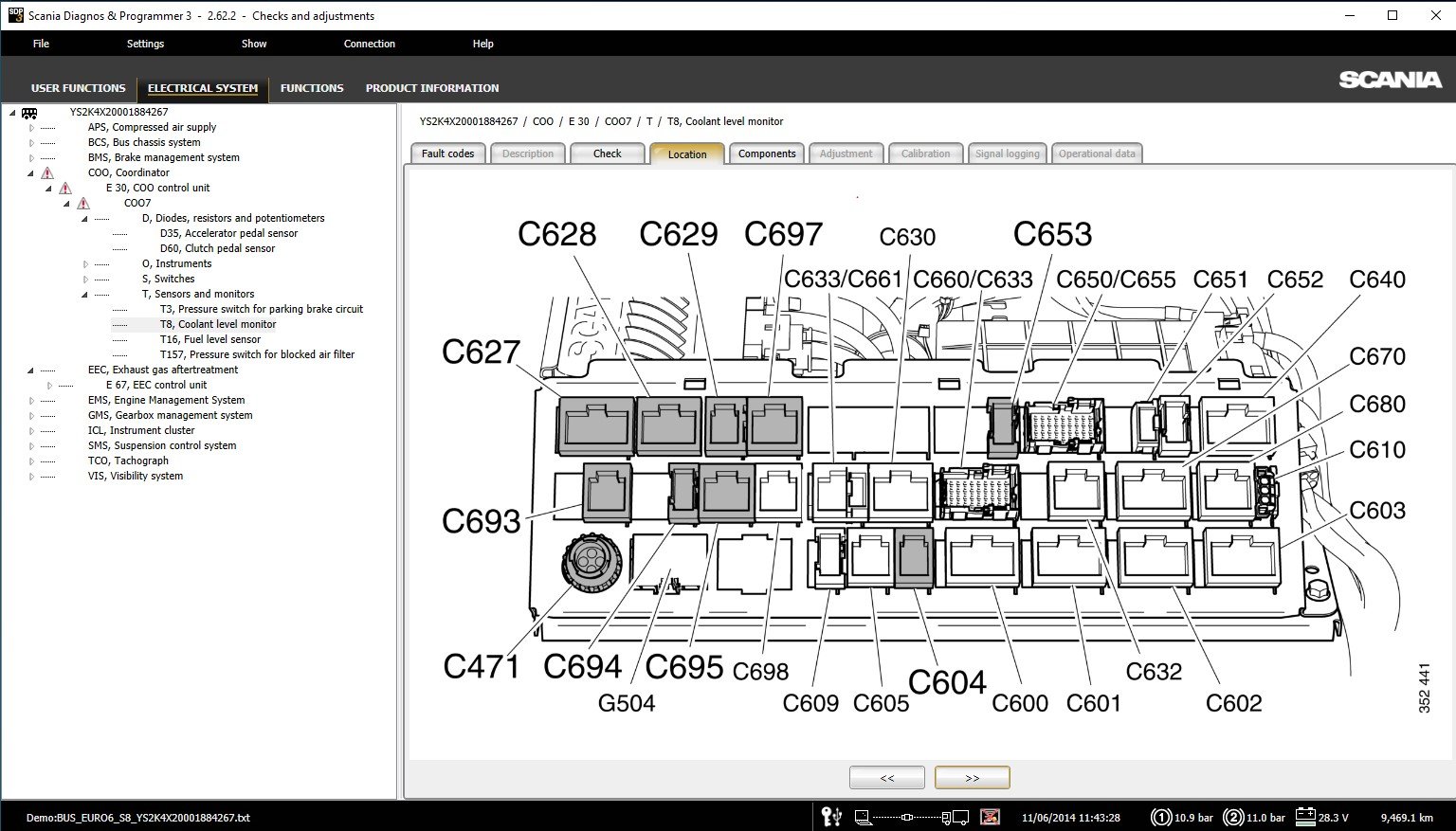Open the FUNCTIONS section
Viewport: 1456px width, 831px height.
[x=312, y=88]
